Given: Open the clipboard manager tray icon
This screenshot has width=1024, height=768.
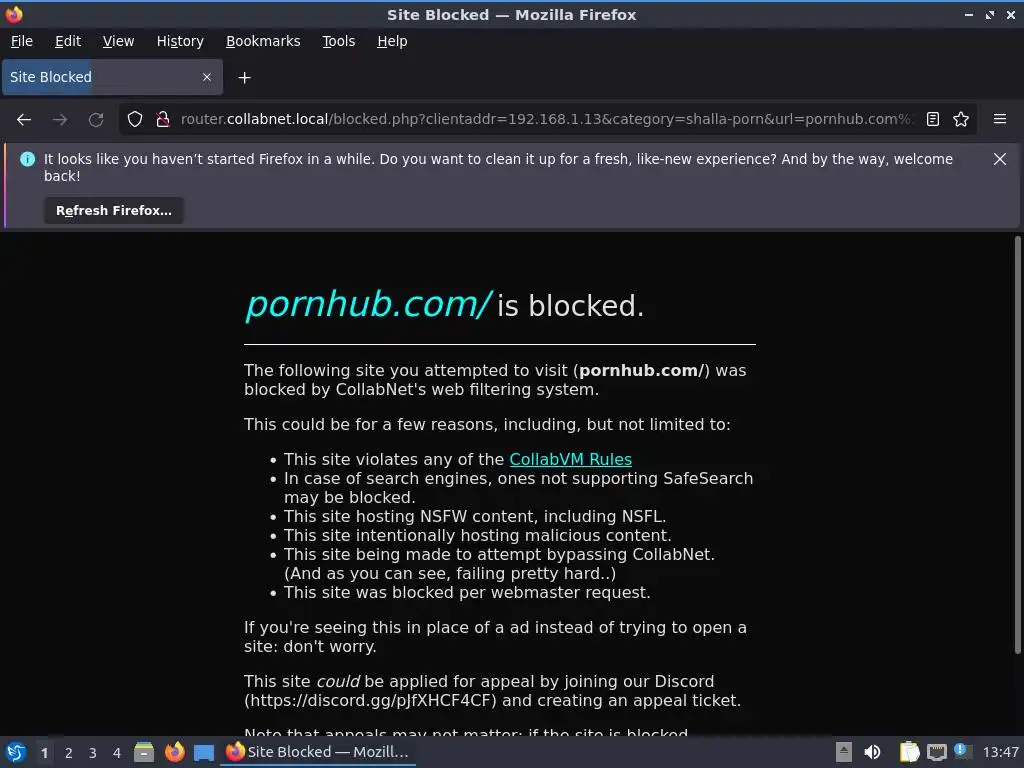Looking at the screenshot, I should click(x=909, y=752).
